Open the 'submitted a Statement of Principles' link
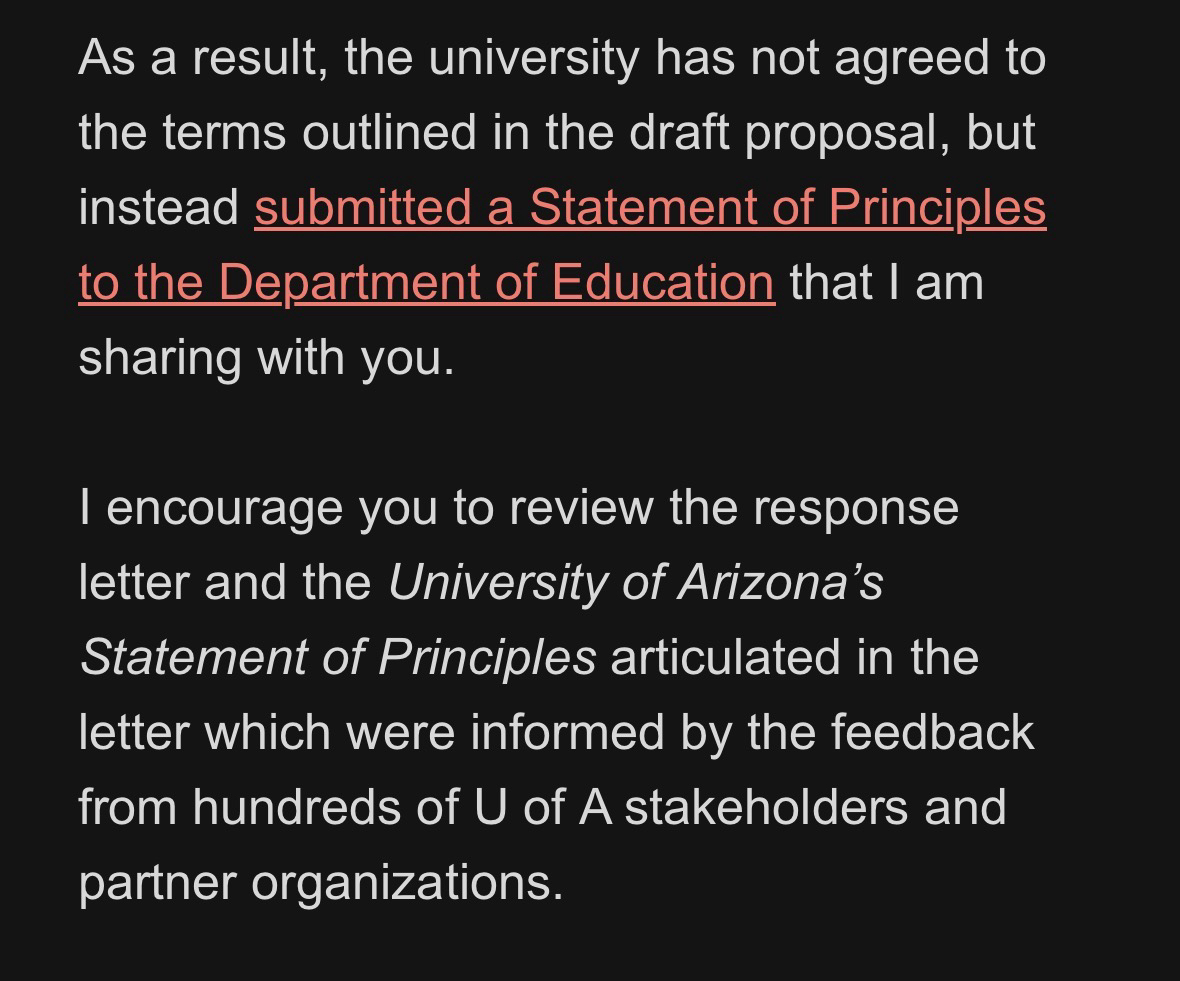 pyautogui.click(x=650, y=207)
